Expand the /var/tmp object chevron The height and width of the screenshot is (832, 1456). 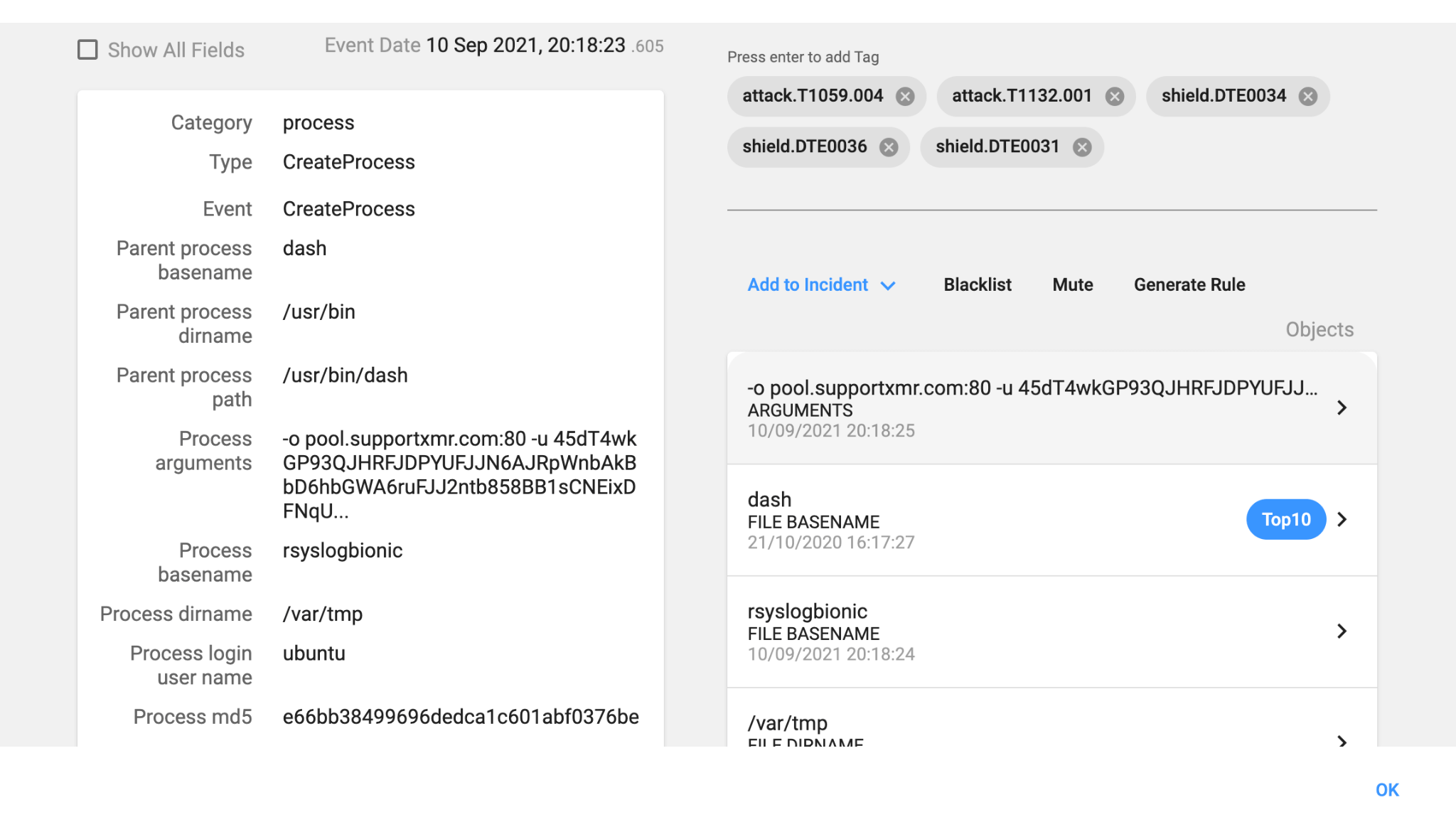pos(1342,740)
